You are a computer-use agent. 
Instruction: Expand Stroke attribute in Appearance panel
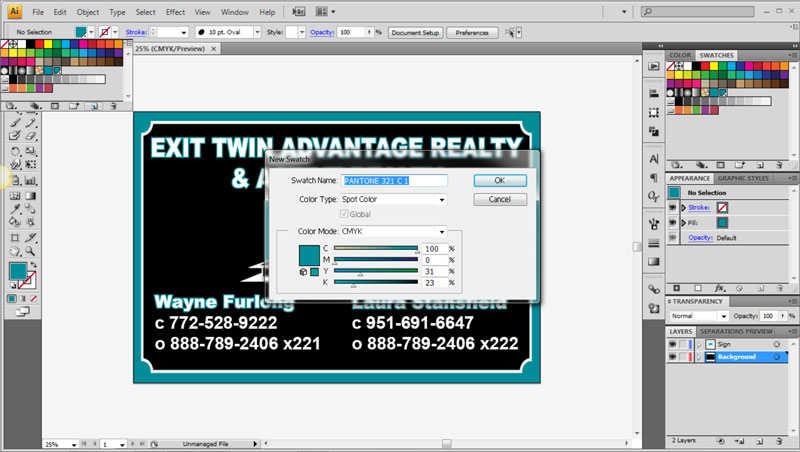coord(684,208)
